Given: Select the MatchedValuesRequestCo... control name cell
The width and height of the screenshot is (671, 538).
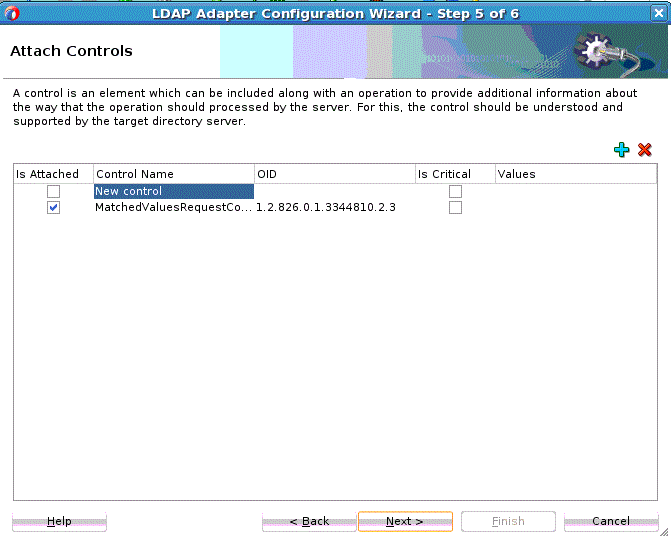Looking at the screenshot, I should (174, 208).
